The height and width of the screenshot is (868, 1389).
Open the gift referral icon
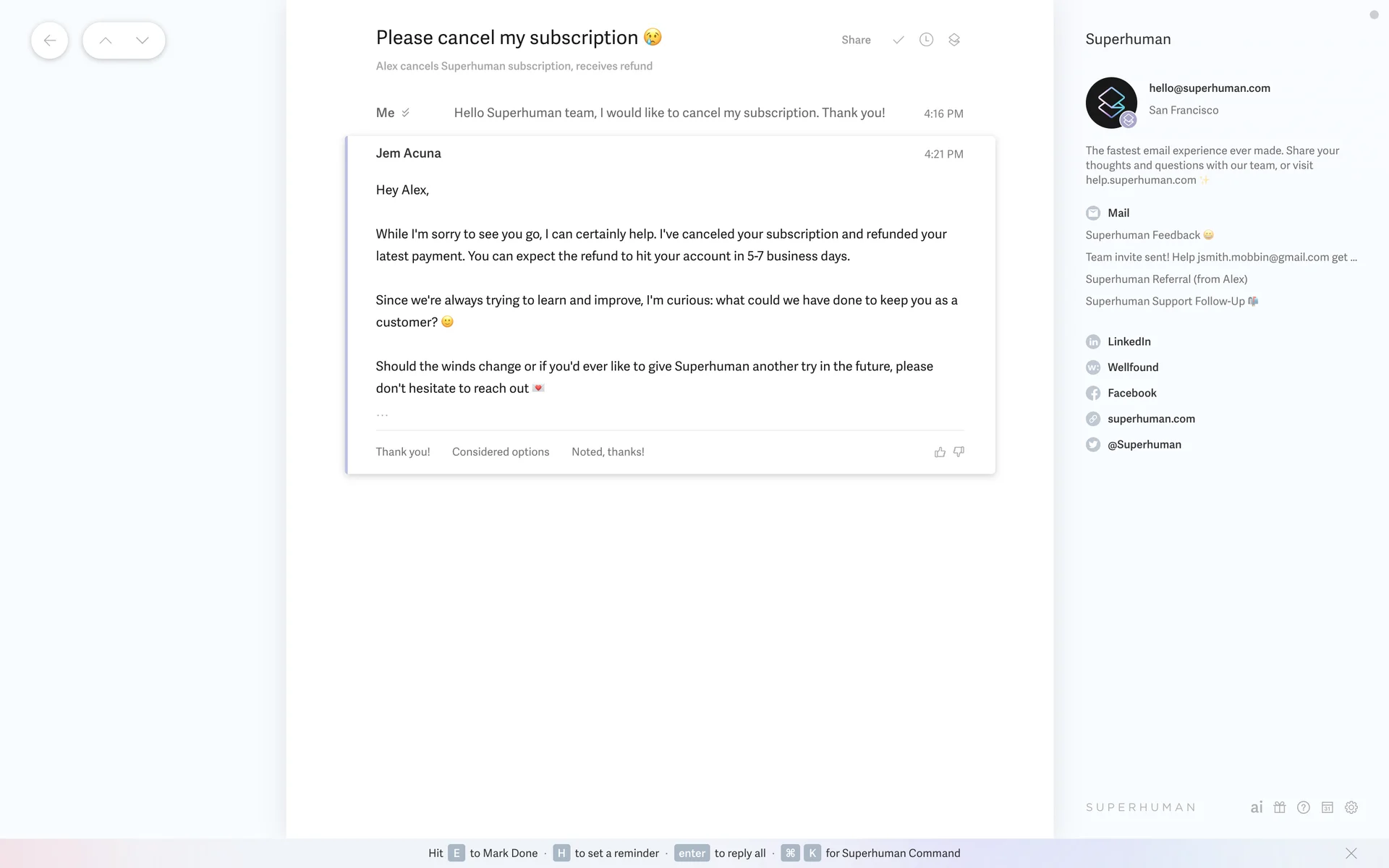tap(1280, 807)
